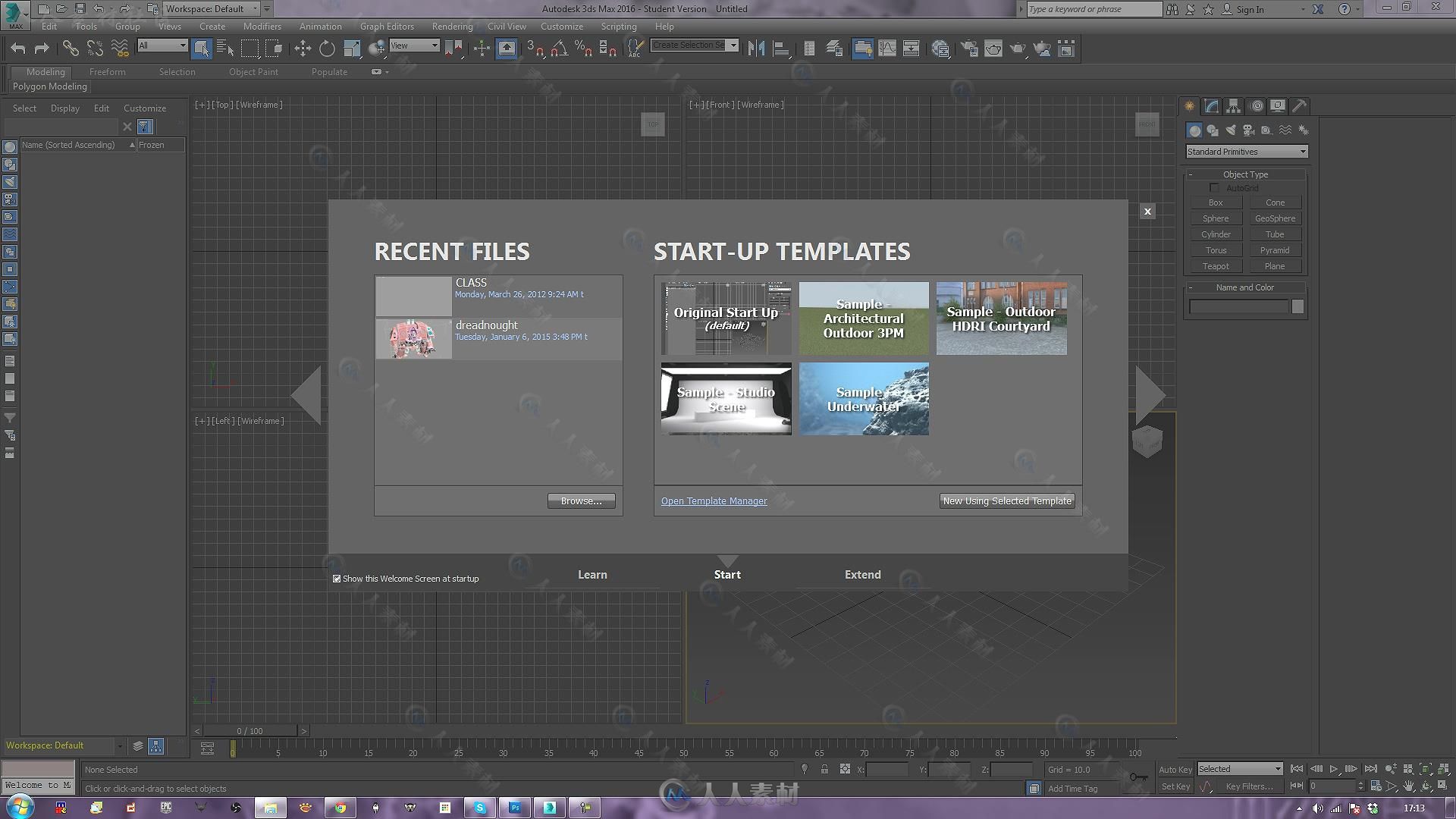Select dreadnought recent file thumbnail

pyautogui.click(x=413, y=336)
